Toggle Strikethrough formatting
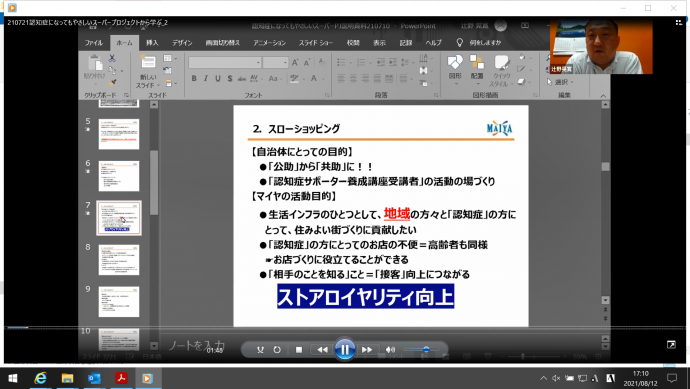The width and height of the screenshot is (690, 389). pyautogui.click(x=242, y=78)
